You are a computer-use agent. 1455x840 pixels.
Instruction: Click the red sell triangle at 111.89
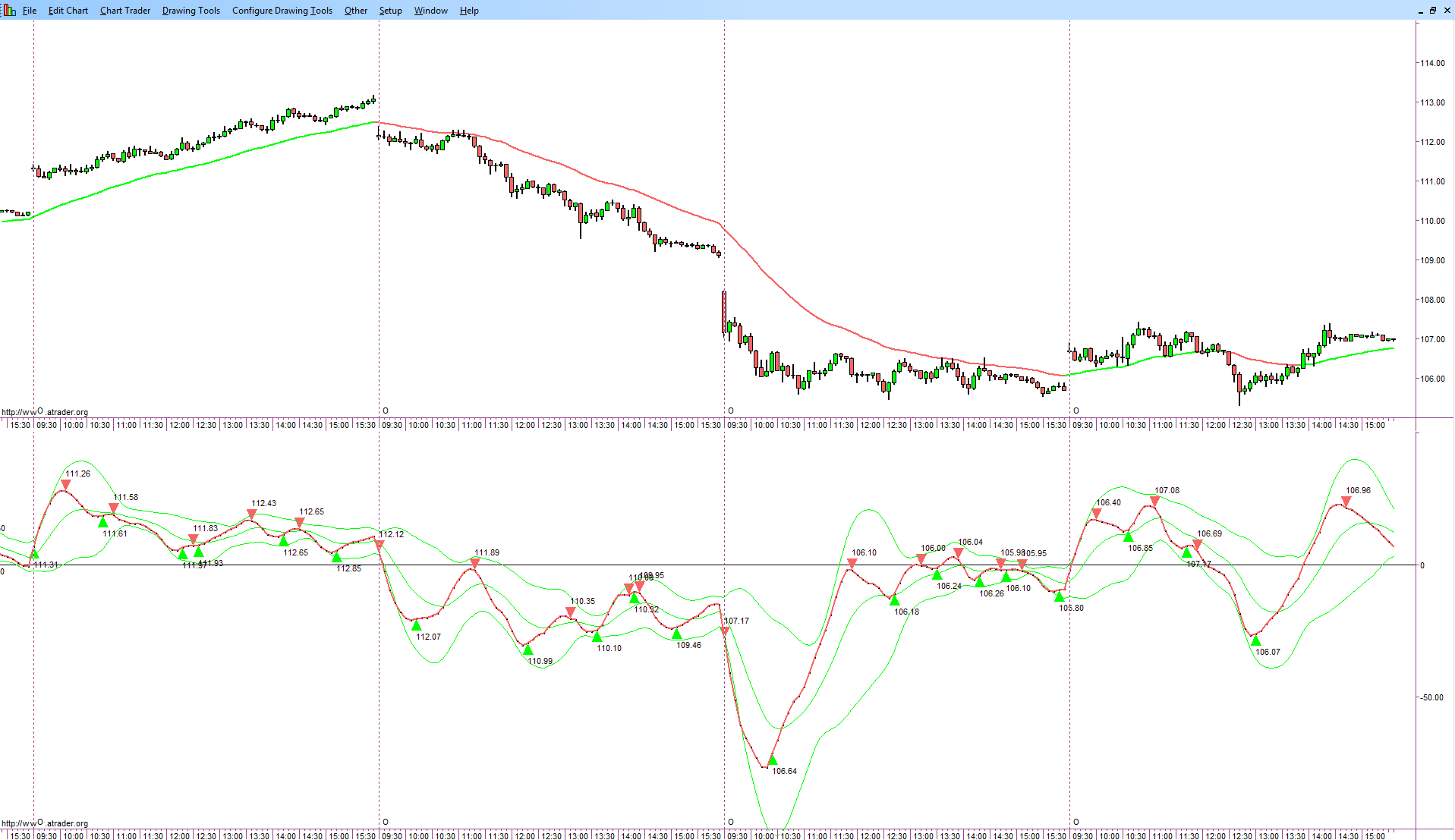(x=475, y=564)
